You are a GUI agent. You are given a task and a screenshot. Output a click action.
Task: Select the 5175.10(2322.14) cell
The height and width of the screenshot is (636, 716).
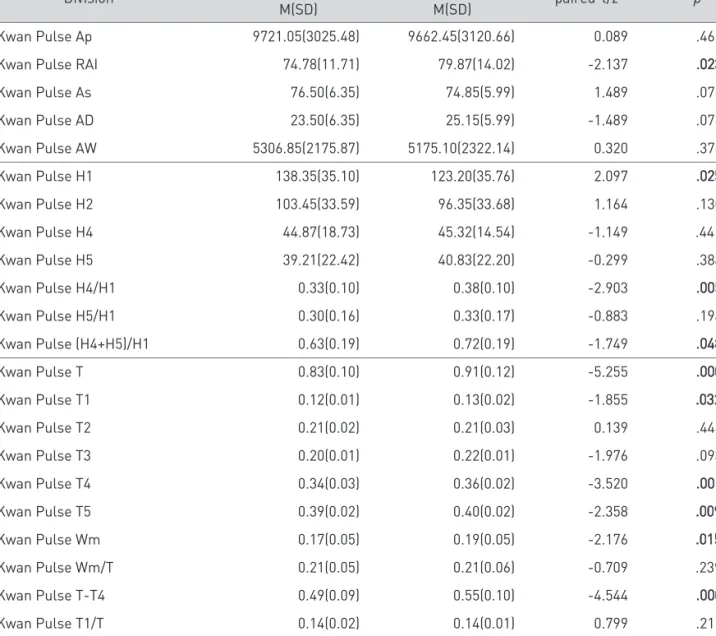click(x=461, y=148)
